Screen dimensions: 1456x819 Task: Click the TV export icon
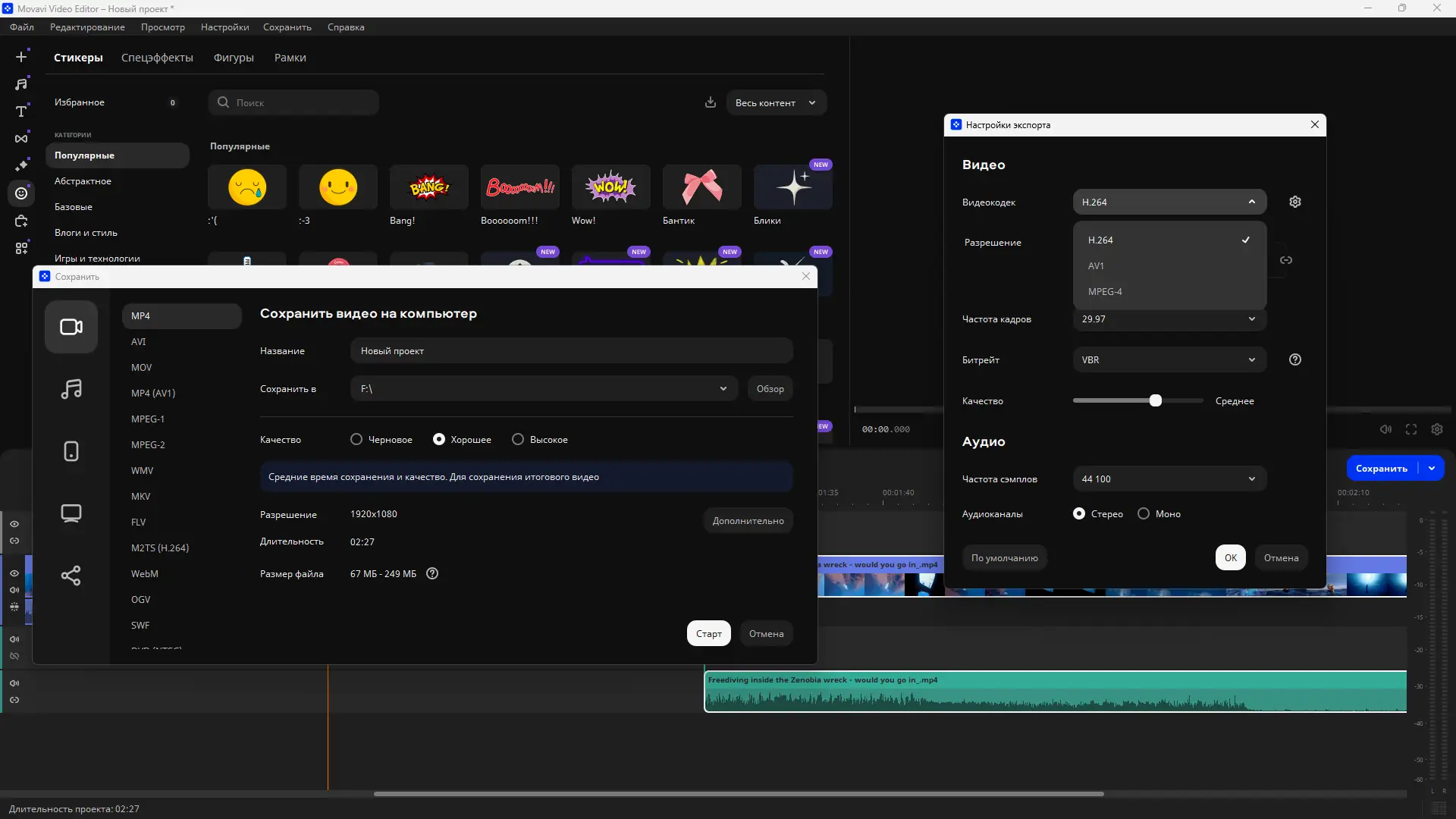(x=71, y=513)
